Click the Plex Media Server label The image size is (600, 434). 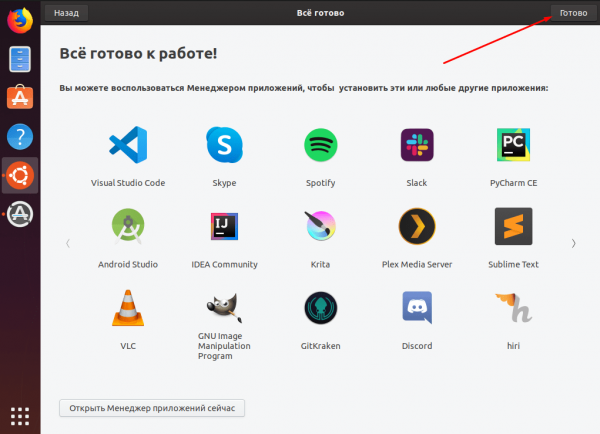click(417, 264)
